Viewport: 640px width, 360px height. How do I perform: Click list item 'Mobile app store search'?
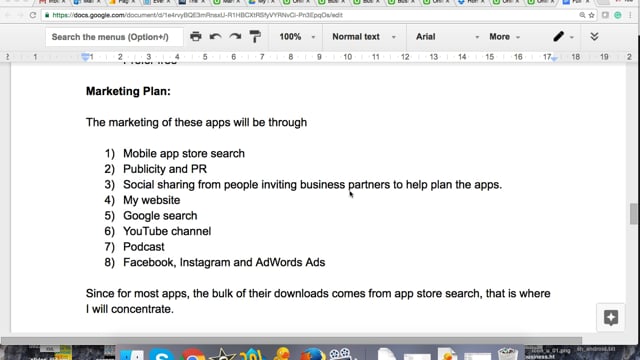pos(184,153)
